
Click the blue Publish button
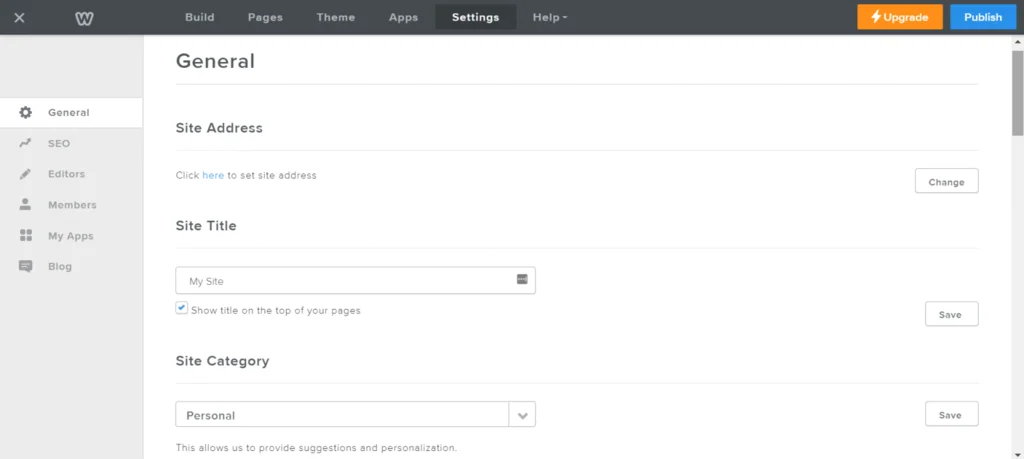point(982,17)
